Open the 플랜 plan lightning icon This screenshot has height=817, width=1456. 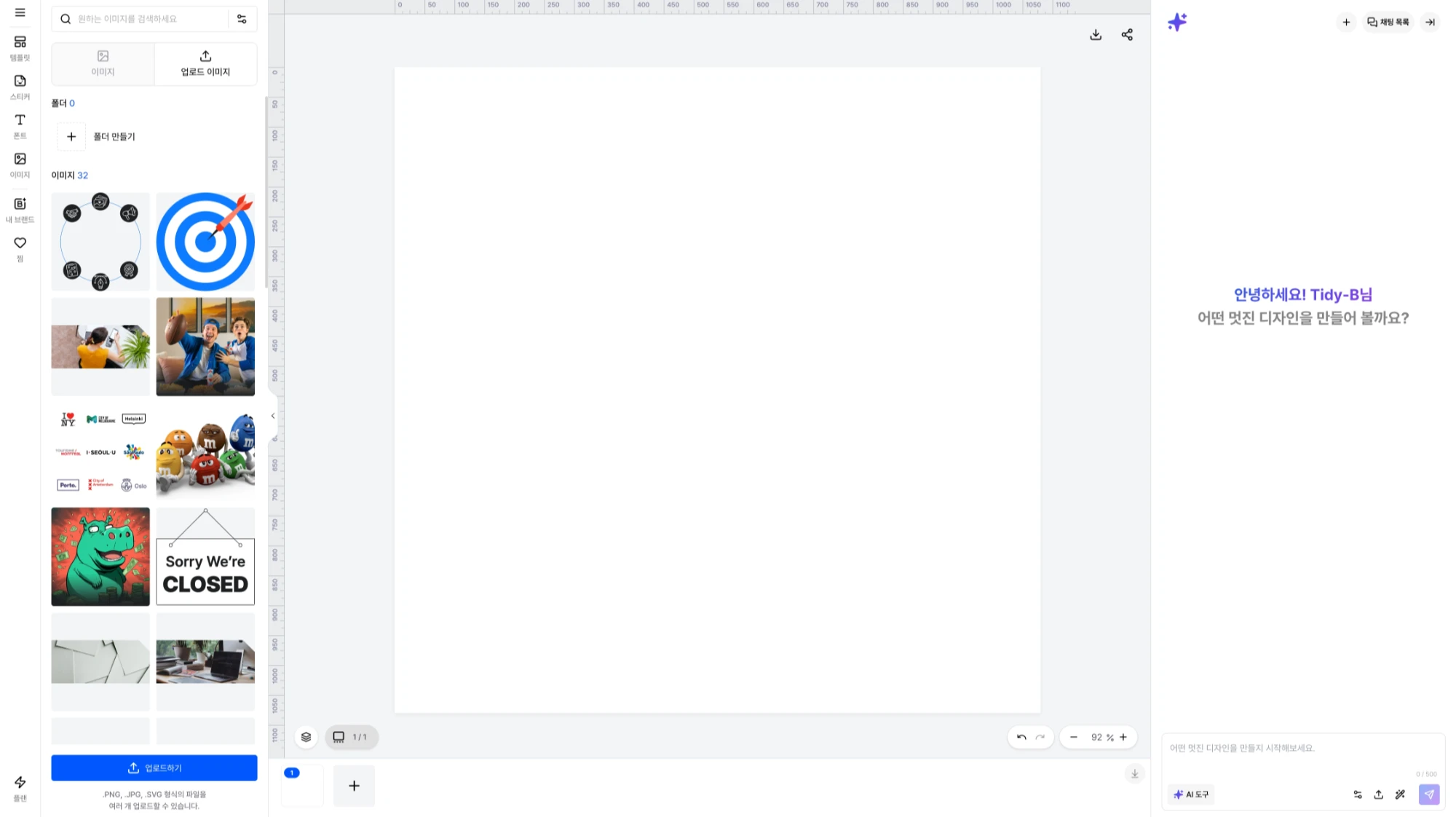point(20,789)
